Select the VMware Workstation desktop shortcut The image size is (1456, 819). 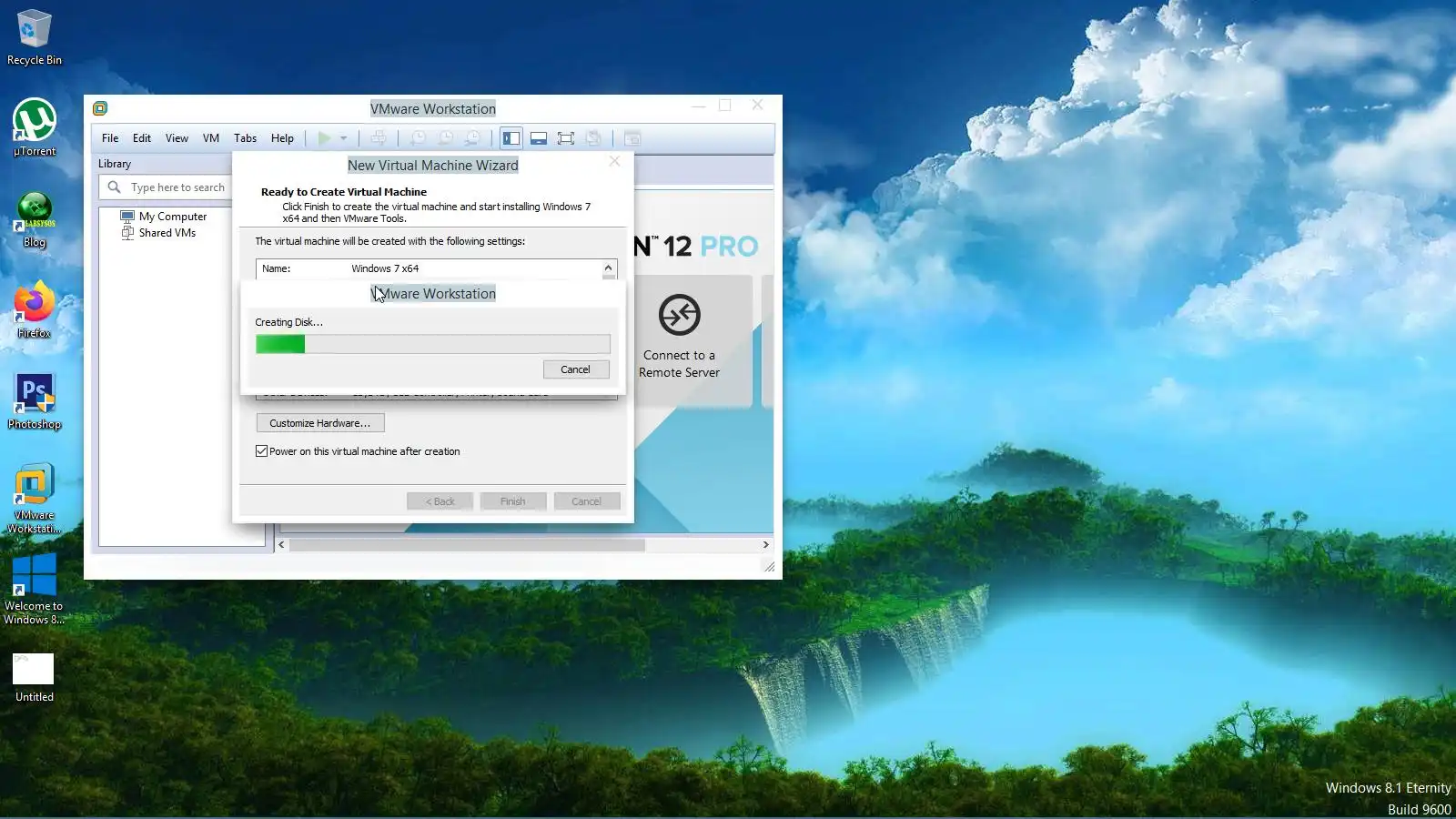click(x=35, y=499)
